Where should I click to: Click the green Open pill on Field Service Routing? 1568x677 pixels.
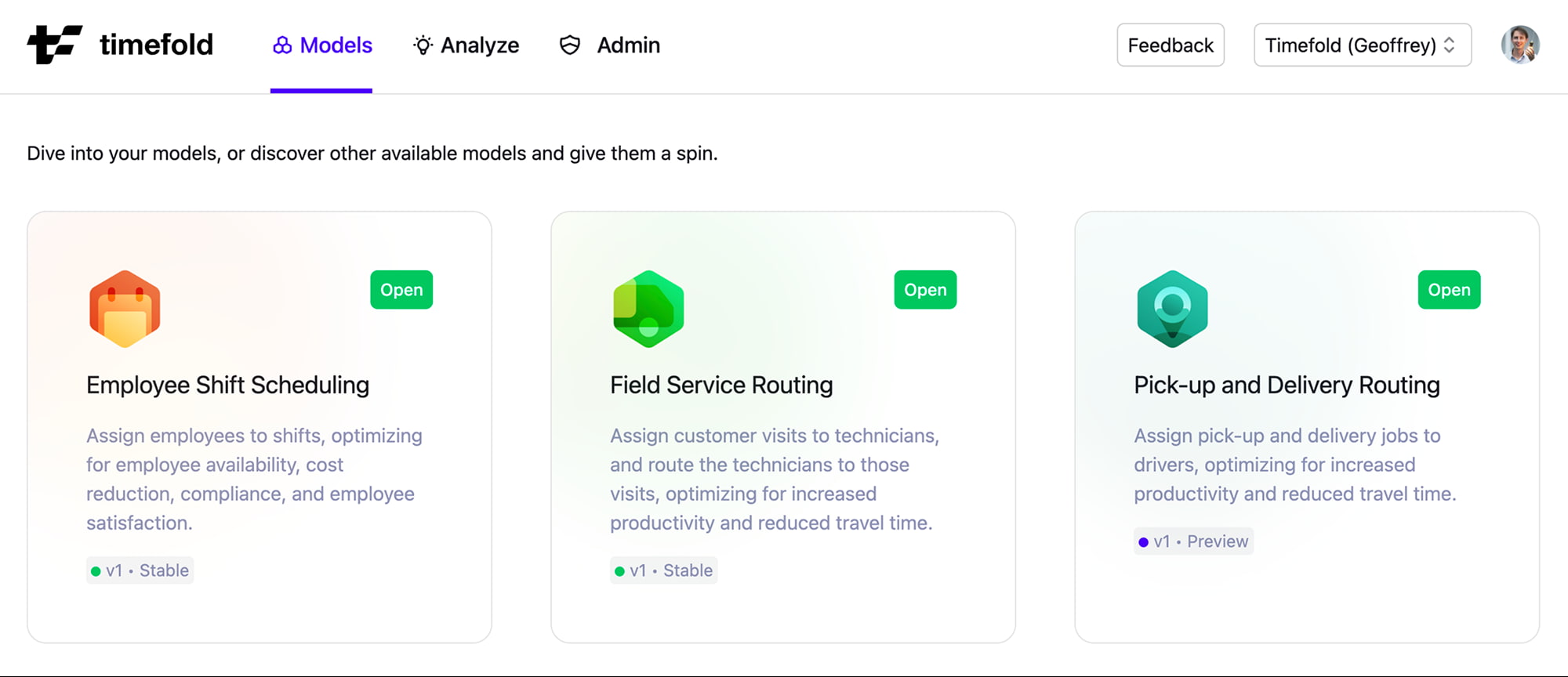click(x=924, y=289)
